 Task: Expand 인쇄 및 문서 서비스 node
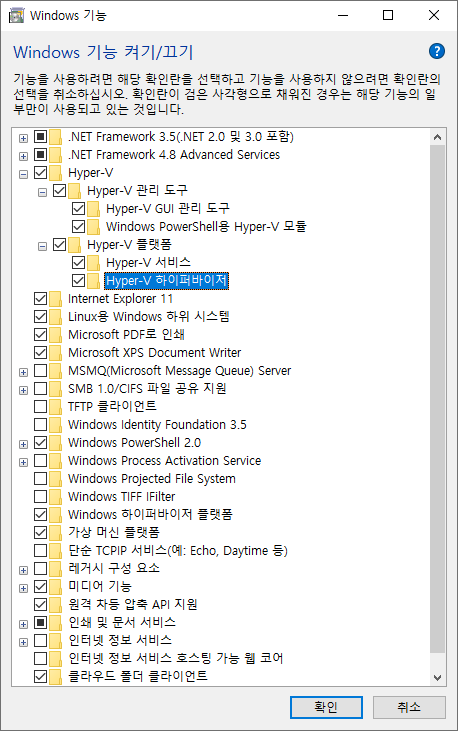(23, 624)
